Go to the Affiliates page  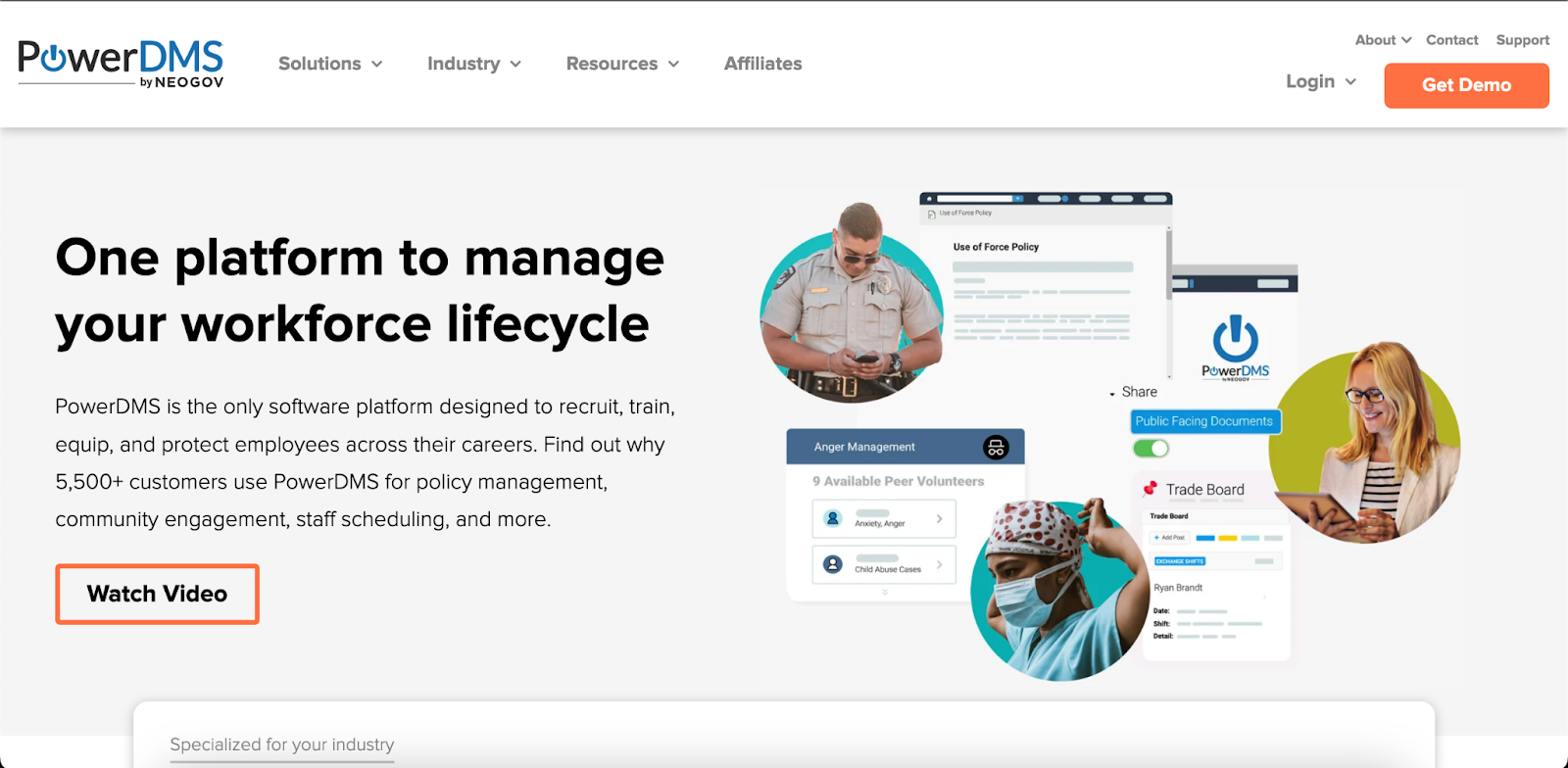coord(762,64)
